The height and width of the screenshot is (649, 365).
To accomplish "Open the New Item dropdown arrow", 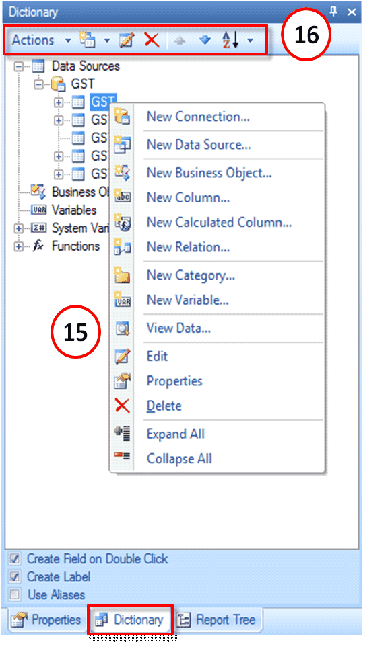I will (x=107, y=41).
